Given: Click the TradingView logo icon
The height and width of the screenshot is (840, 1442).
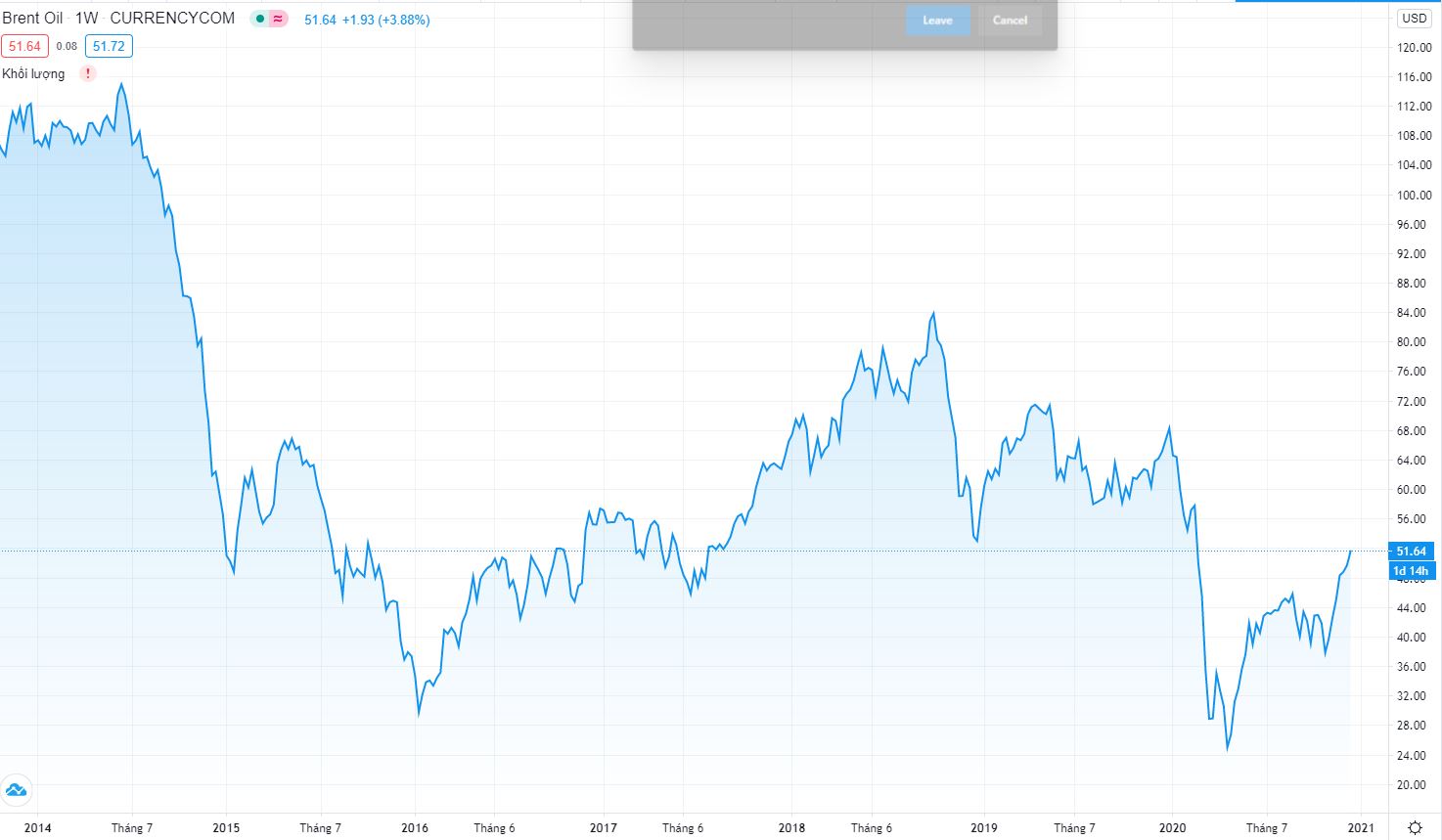Looking at the screenshot, I should click(16, 790).
